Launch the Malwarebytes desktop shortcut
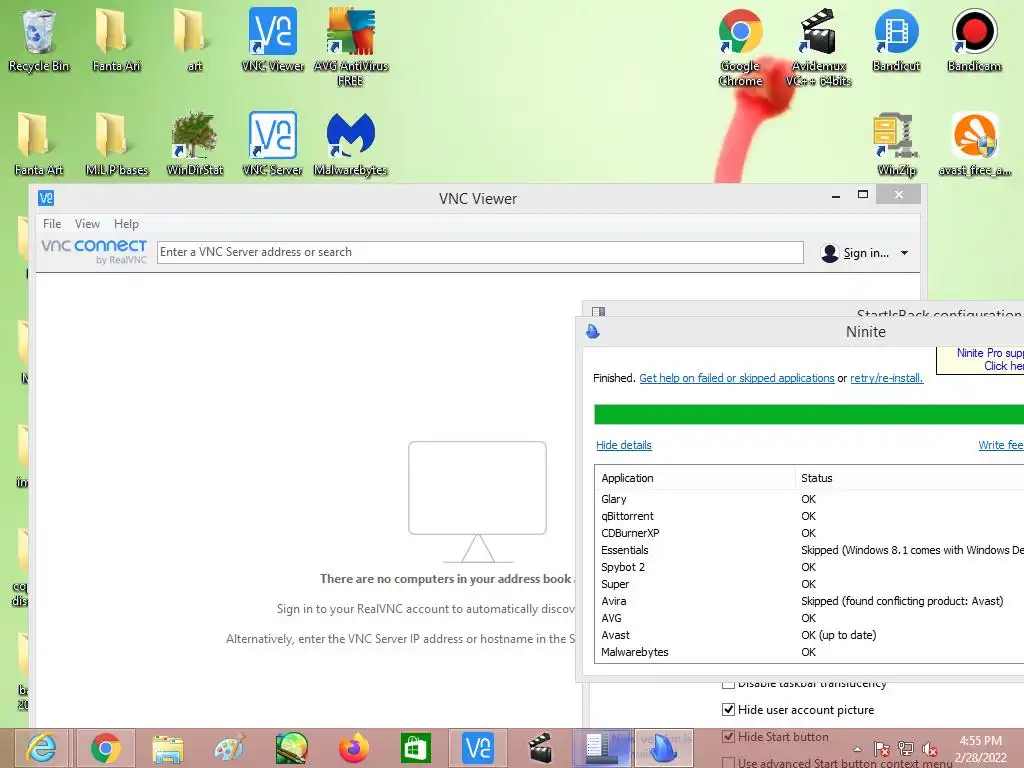Viewport: 1024px width, 768px height. 351,144
